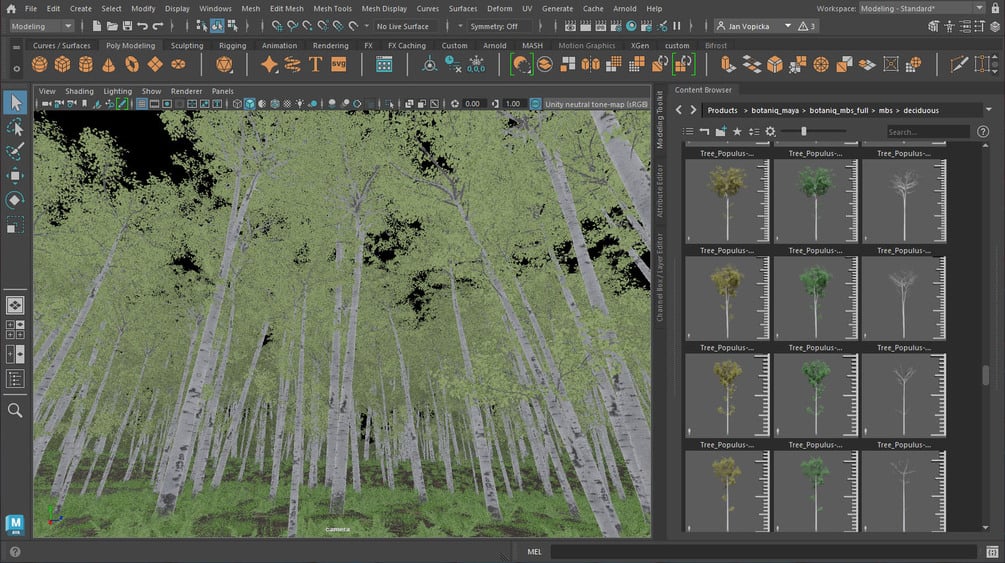
Task: Click the 'botaniq_maya' breadcrumb path link
Action: point(773,110)
